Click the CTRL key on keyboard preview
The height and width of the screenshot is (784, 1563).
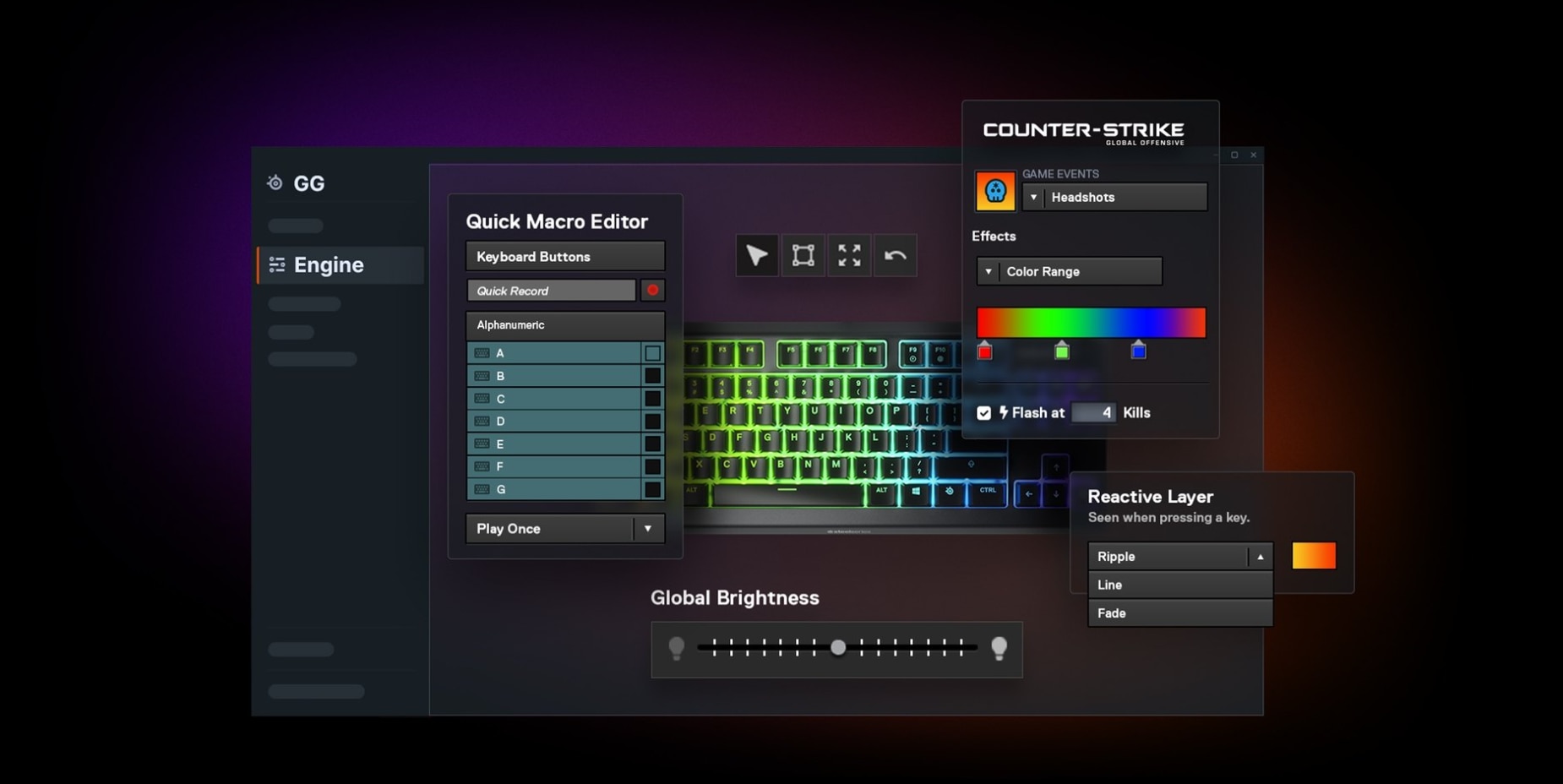(987, 492)
